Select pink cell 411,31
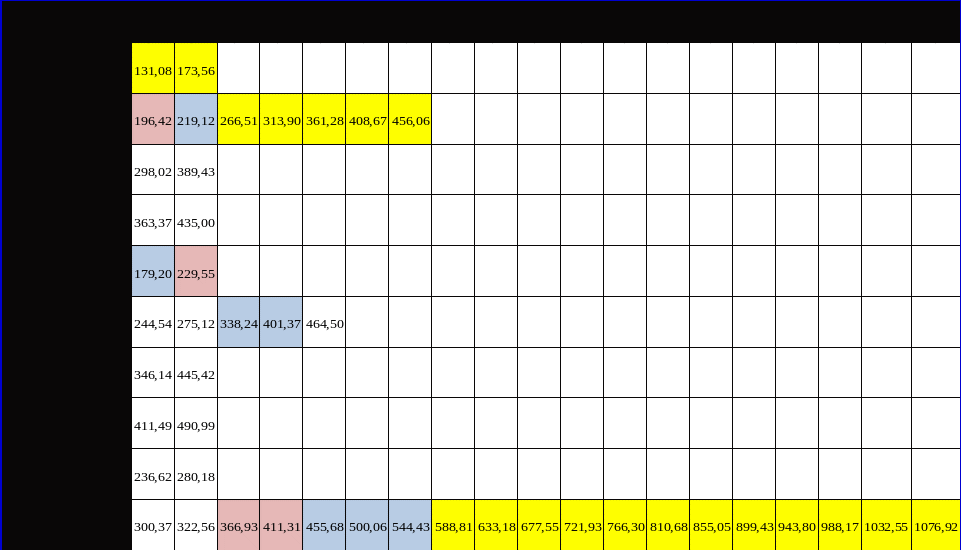The width and height of the screenshot is (961, 550). 281,525
